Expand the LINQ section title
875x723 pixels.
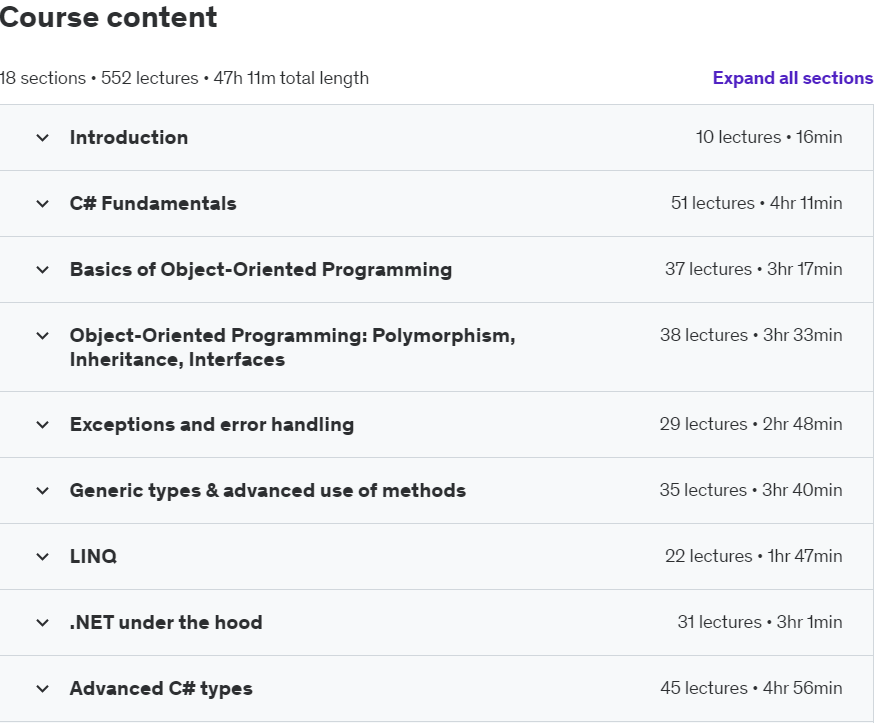(x=93, y=557)
